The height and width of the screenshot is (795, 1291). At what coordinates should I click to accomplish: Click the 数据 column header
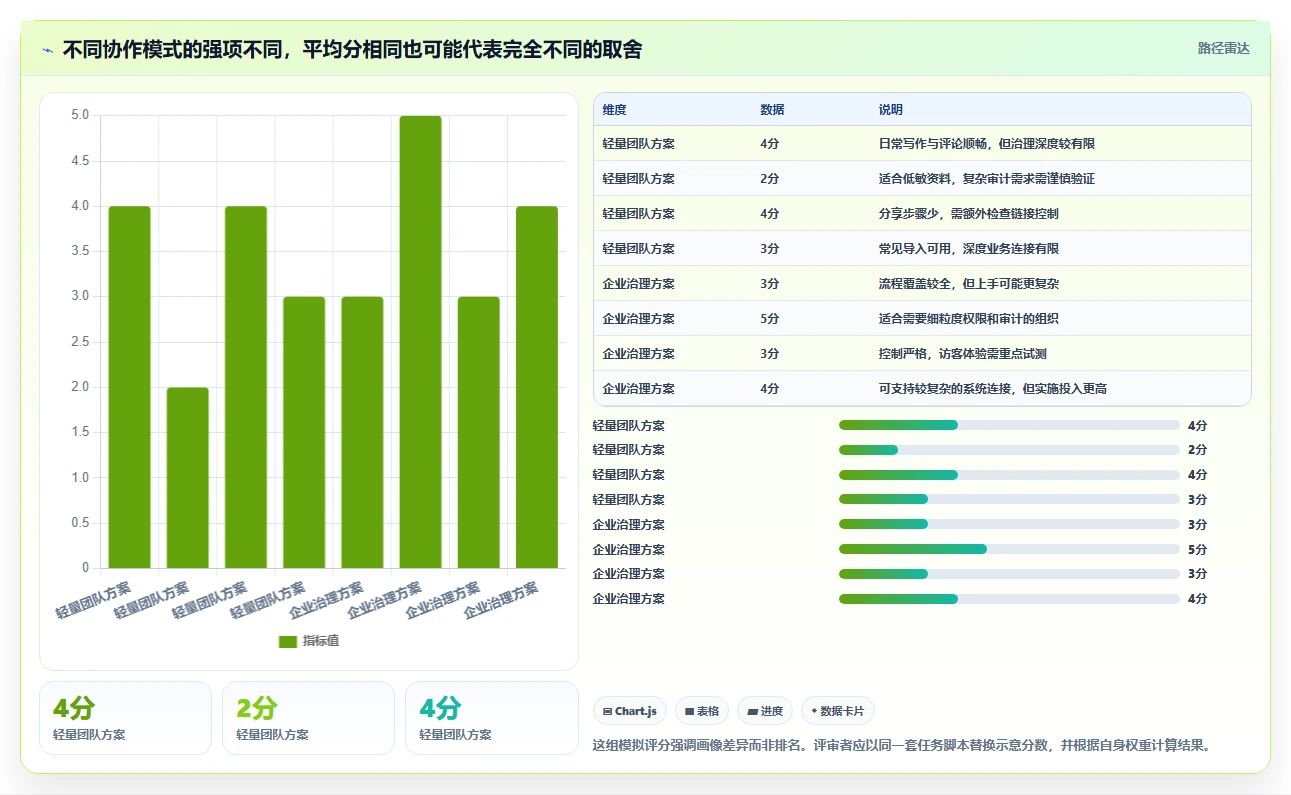(772, 110)
